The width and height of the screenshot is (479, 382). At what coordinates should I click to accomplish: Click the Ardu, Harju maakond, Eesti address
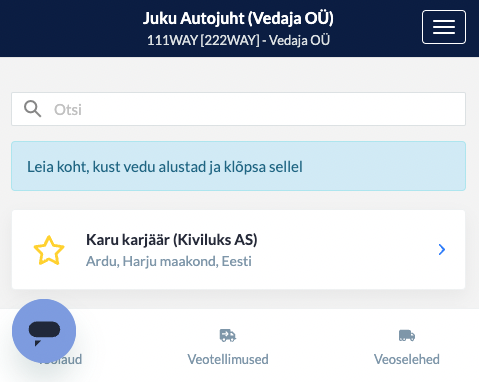tap(169, 261)
